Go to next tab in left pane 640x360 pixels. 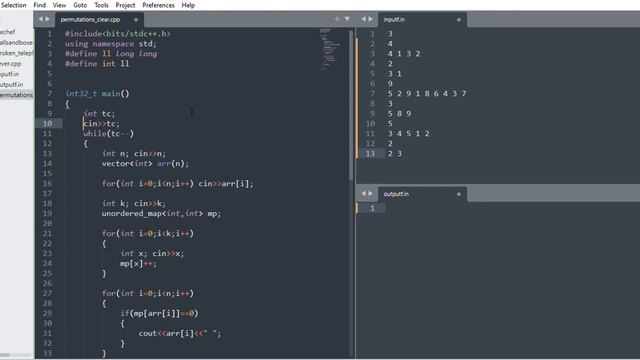(47, 19)
